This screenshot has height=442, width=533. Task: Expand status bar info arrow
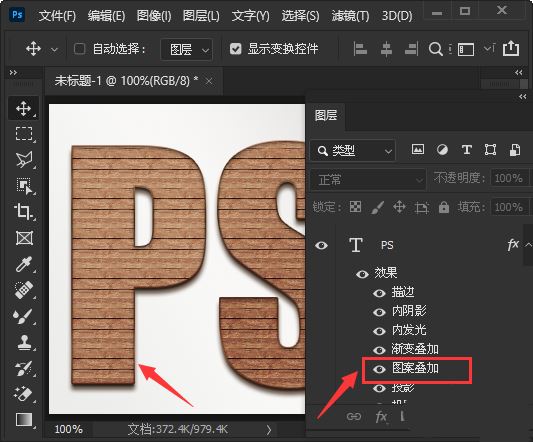269,430
